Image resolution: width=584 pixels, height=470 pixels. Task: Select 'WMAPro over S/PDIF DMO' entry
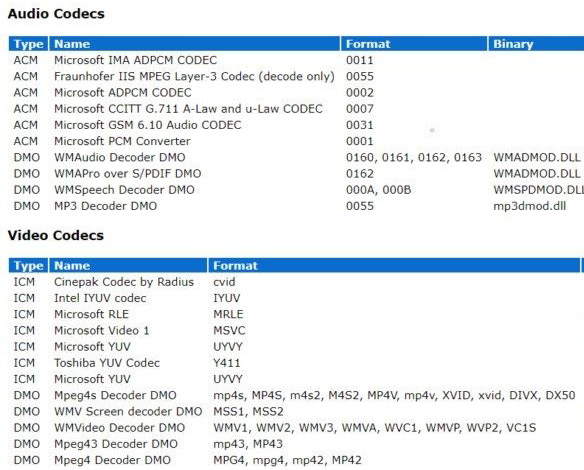[127, 174]
